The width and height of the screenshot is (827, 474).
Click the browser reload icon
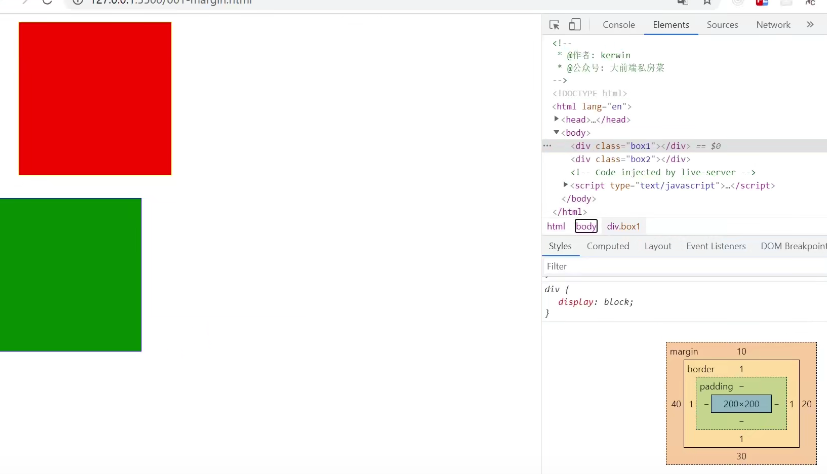47,2
